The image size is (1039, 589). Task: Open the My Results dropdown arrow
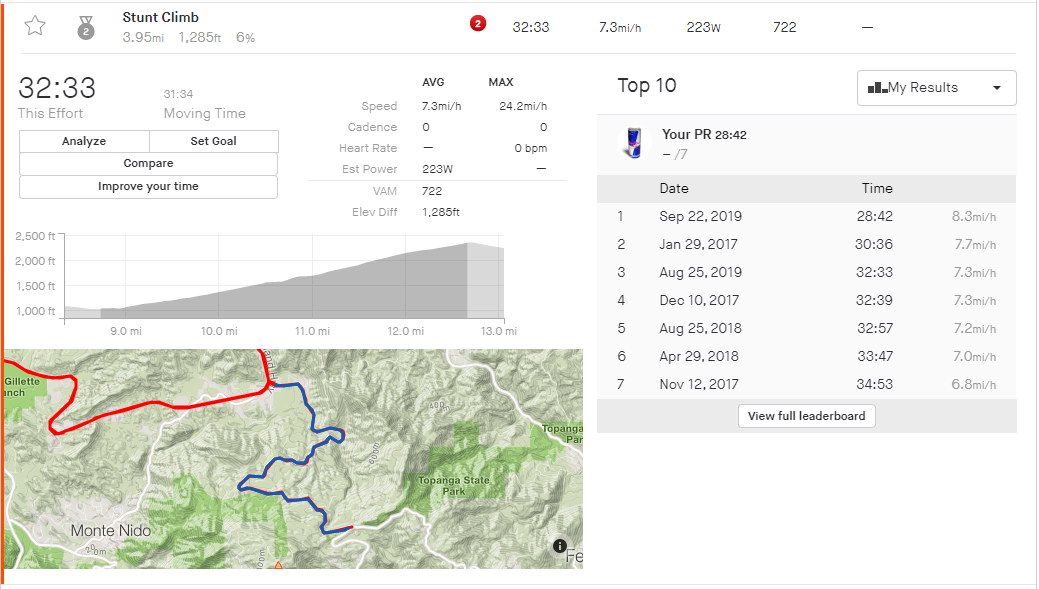pos(996,88)
